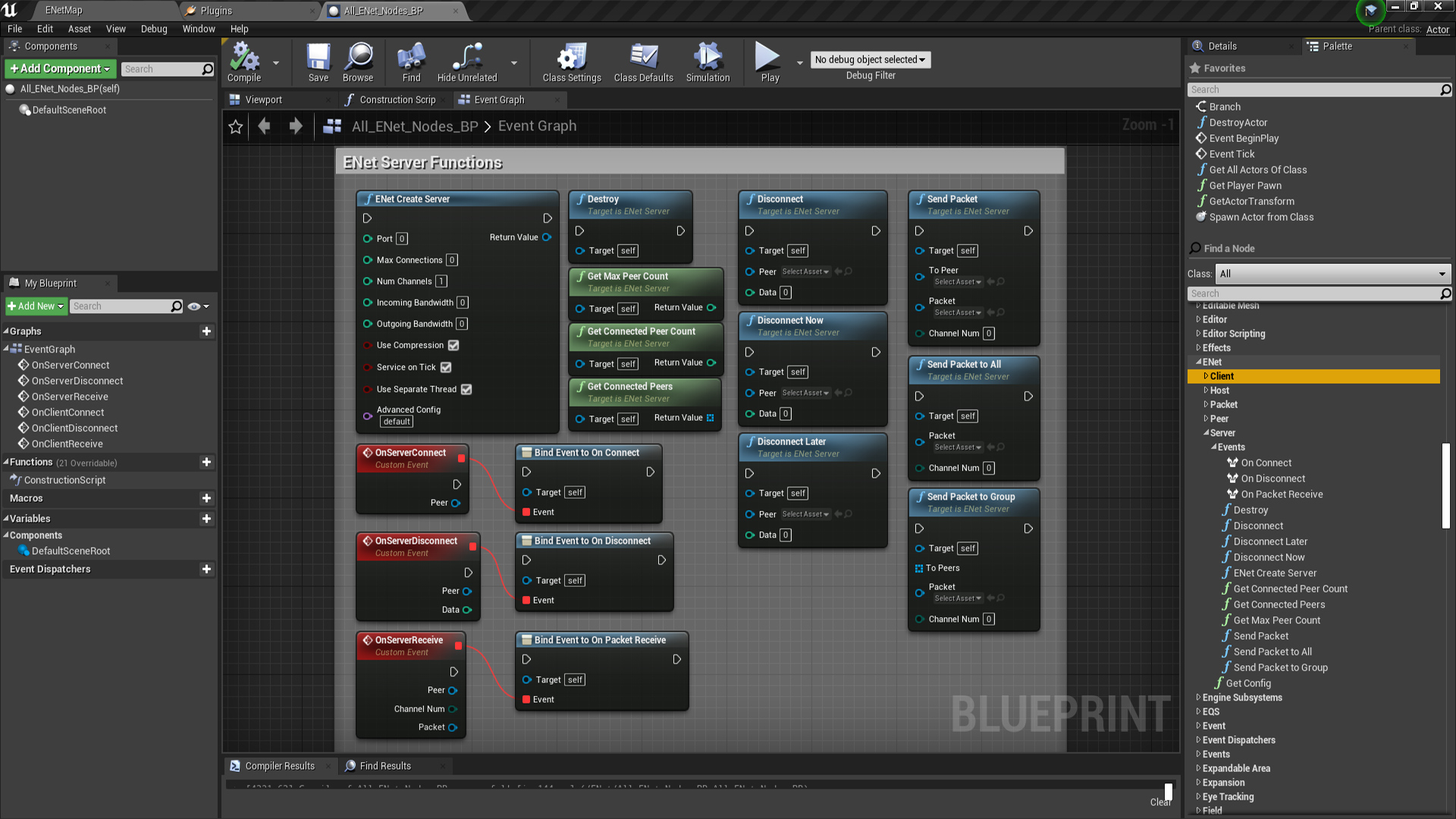Viewport: 1456px width, 819px height.
Task: Open Hide Unrelated options dropdown arrow
Action: click(x=514, y=63)
